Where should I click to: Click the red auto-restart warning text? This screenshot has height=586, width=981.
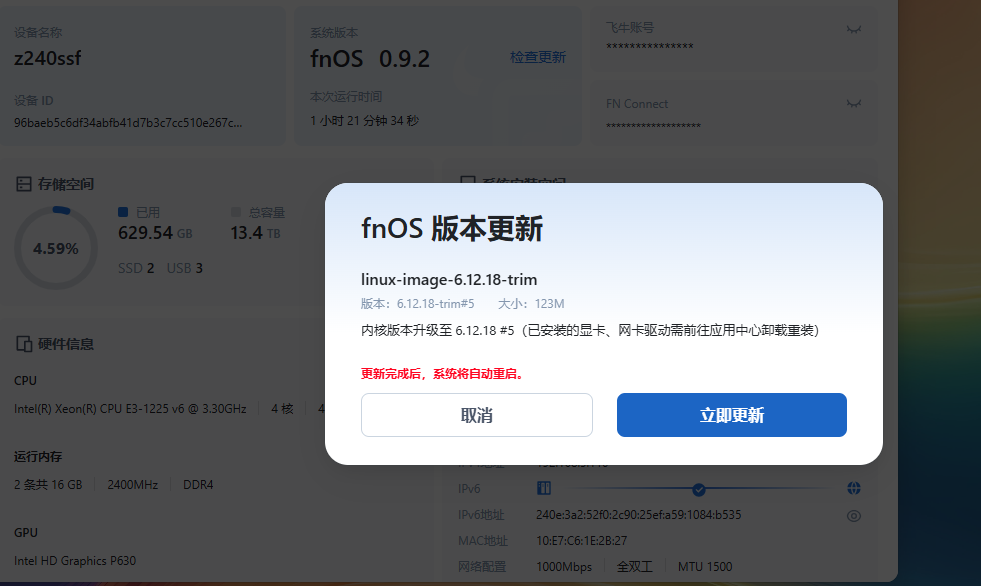coord(442,374)
